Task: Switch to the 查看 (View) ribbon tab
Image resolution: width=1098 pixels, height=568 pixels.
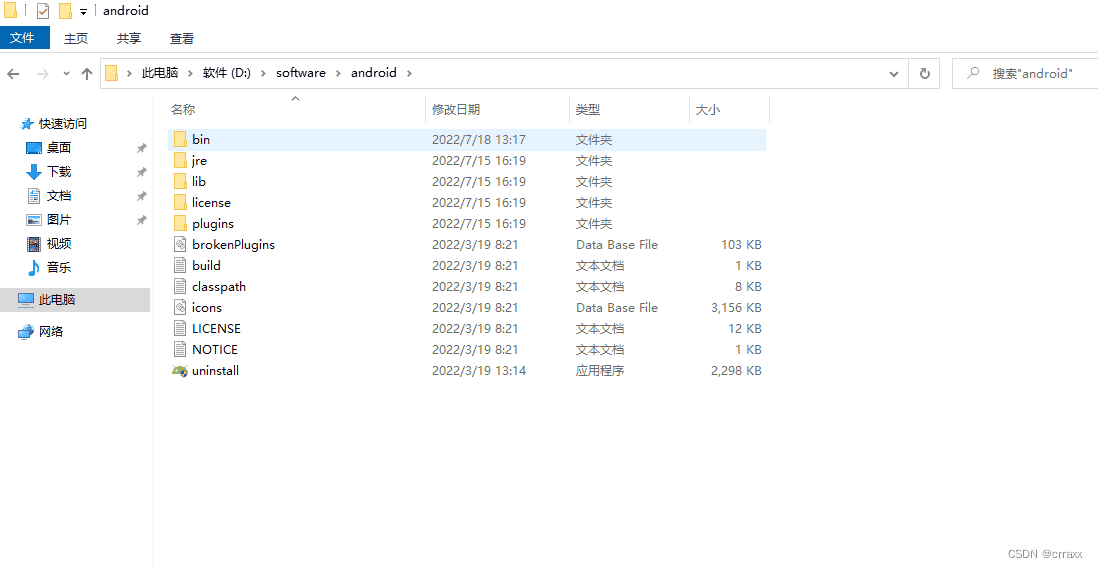Action: [182, 39]
